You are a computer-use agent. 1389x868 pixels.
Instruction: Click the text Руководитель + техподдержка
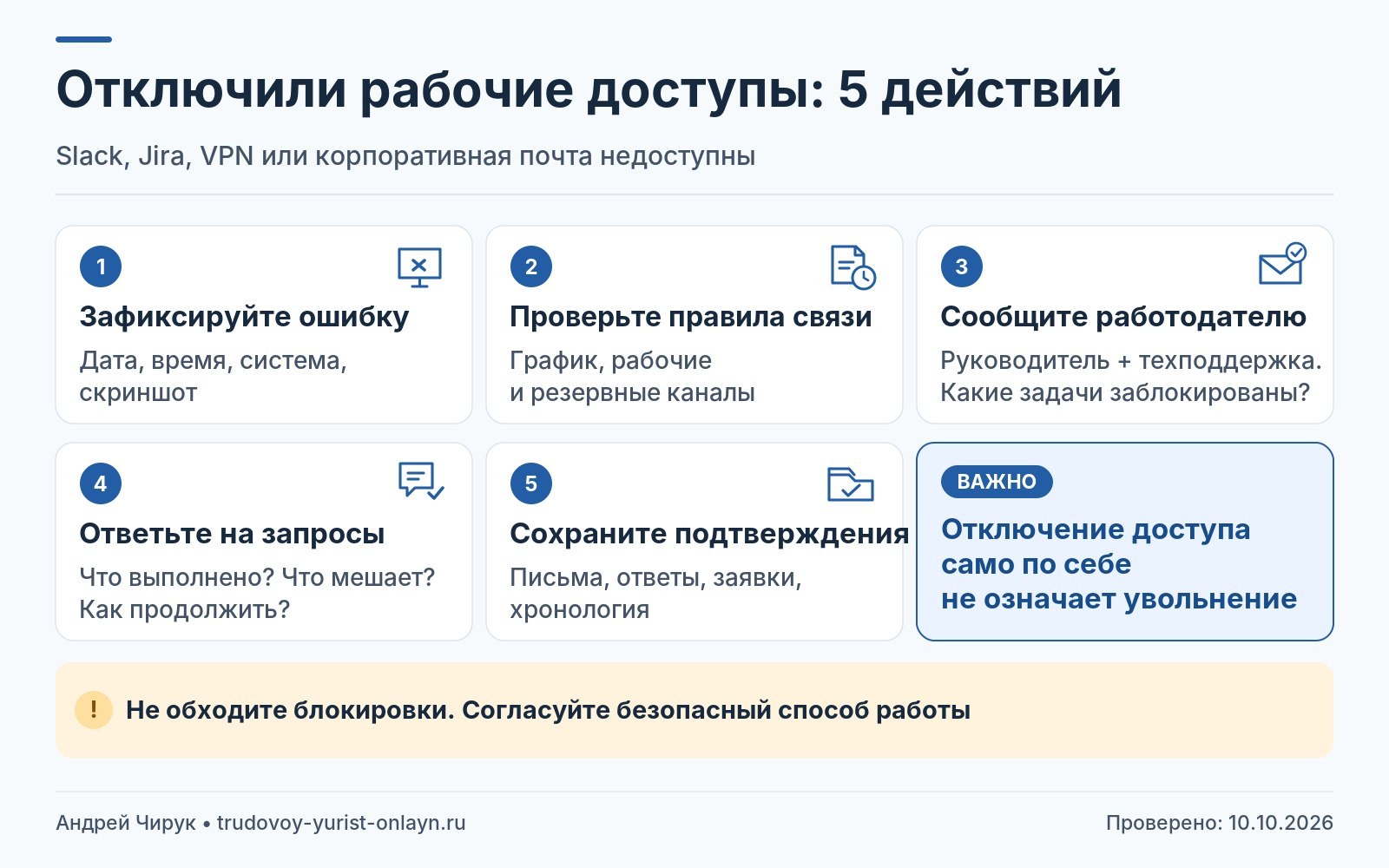(1131, 360)
